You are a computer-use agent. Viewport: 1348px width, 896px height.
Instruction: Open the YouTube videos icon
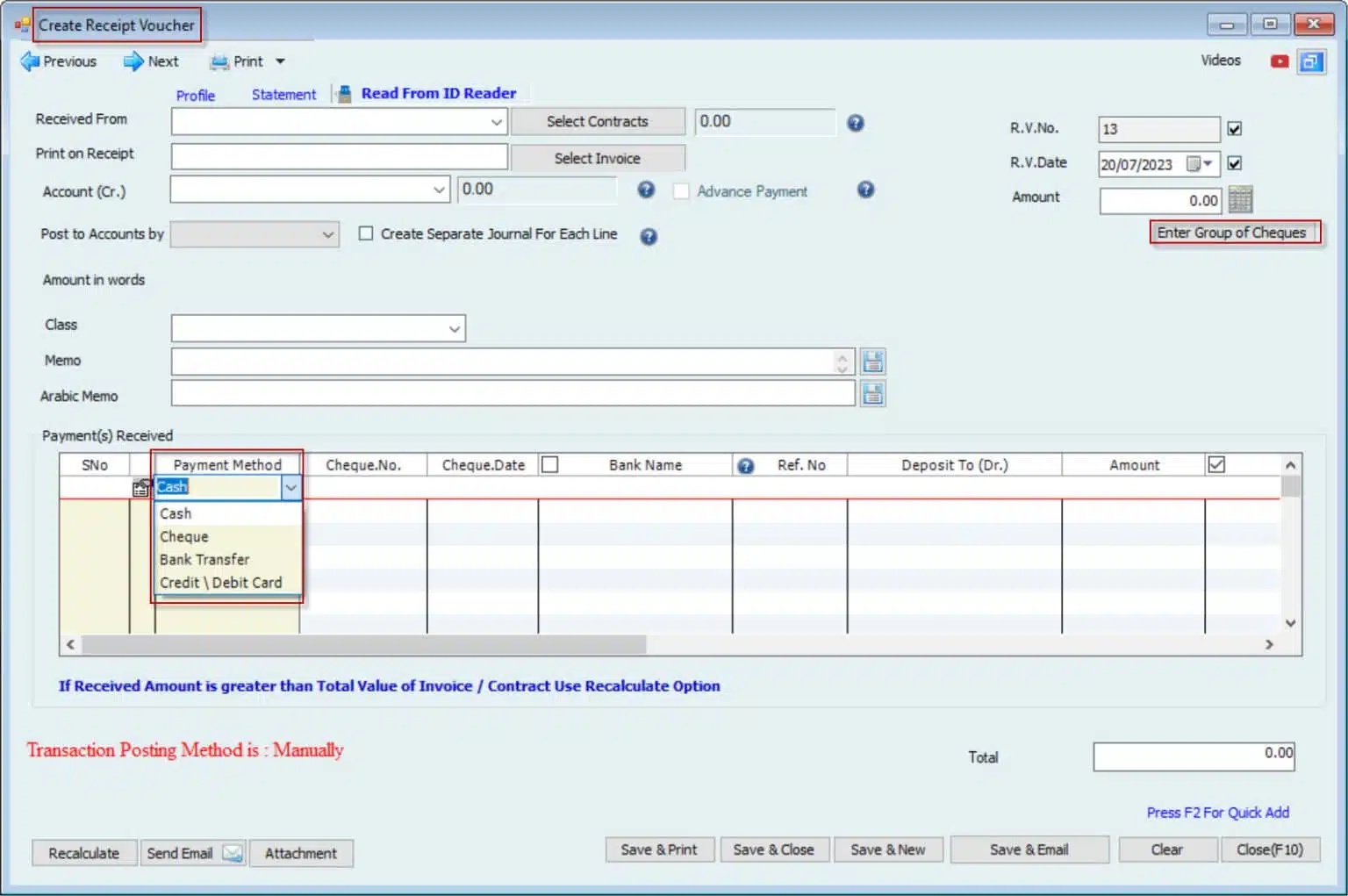pyautogui.click(x=1280, y=61)
